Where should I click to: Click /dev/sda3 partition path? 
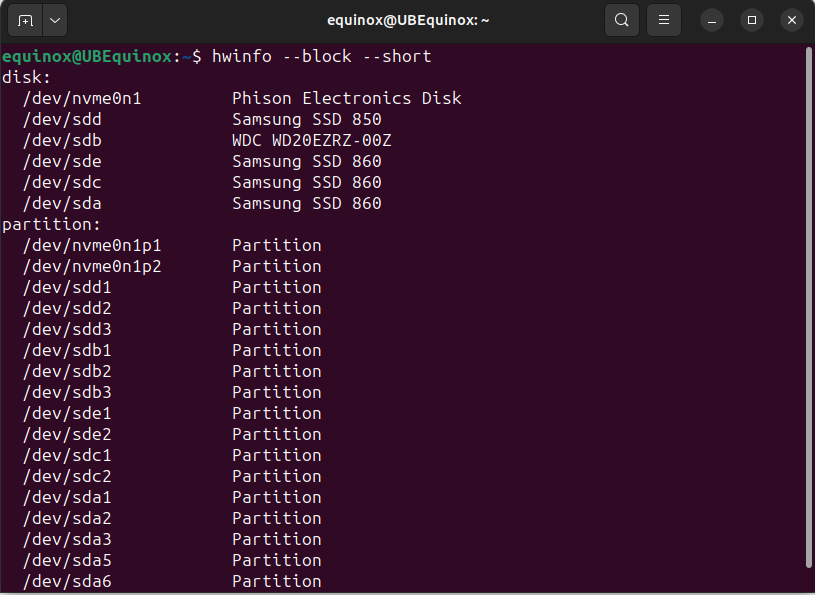pyautogui.click(x=67, y=539)
